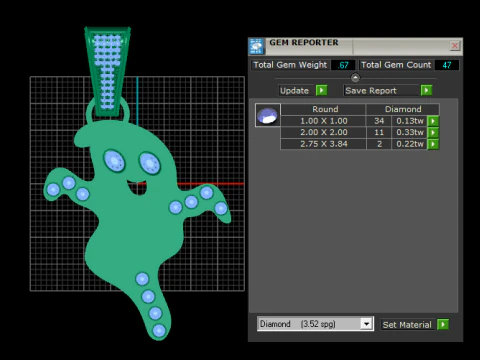Click the GEM REPORTER title bar text
Viewport: 480px width, 360px height.
(304, 43)
